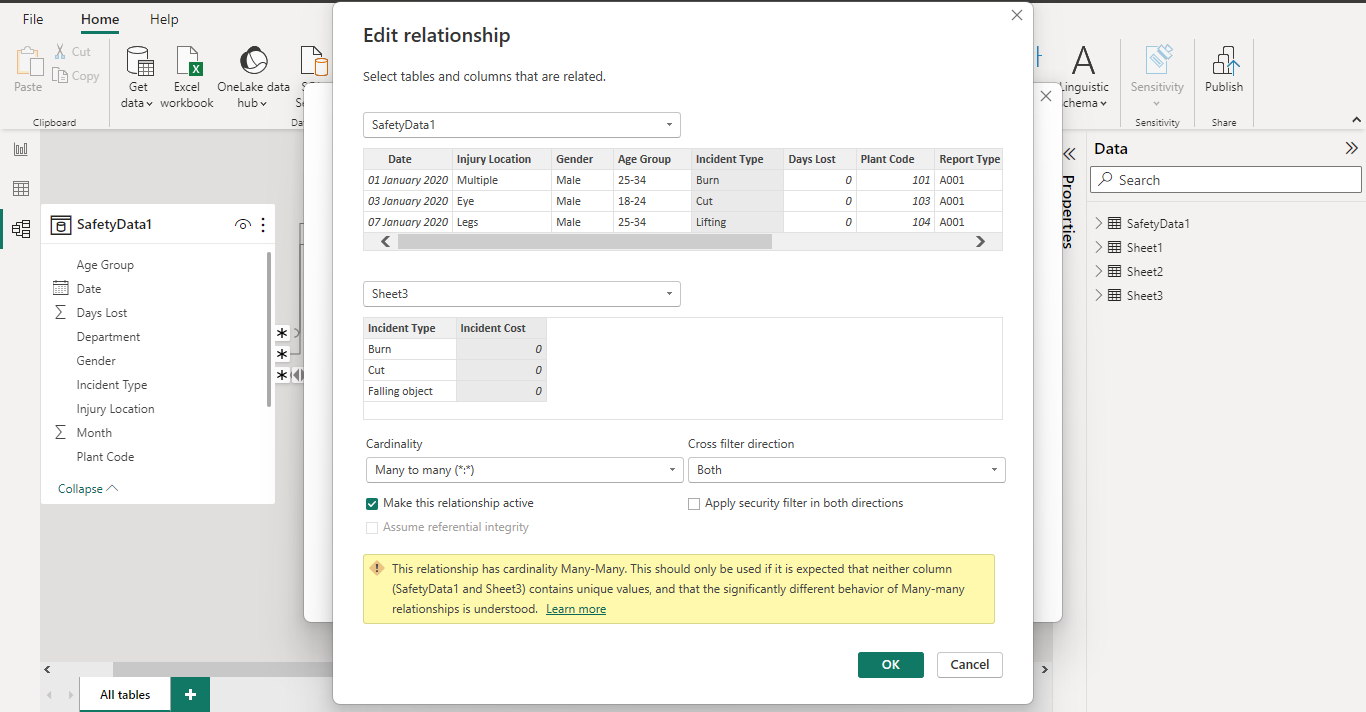Open the File menu

pos(32,19)
